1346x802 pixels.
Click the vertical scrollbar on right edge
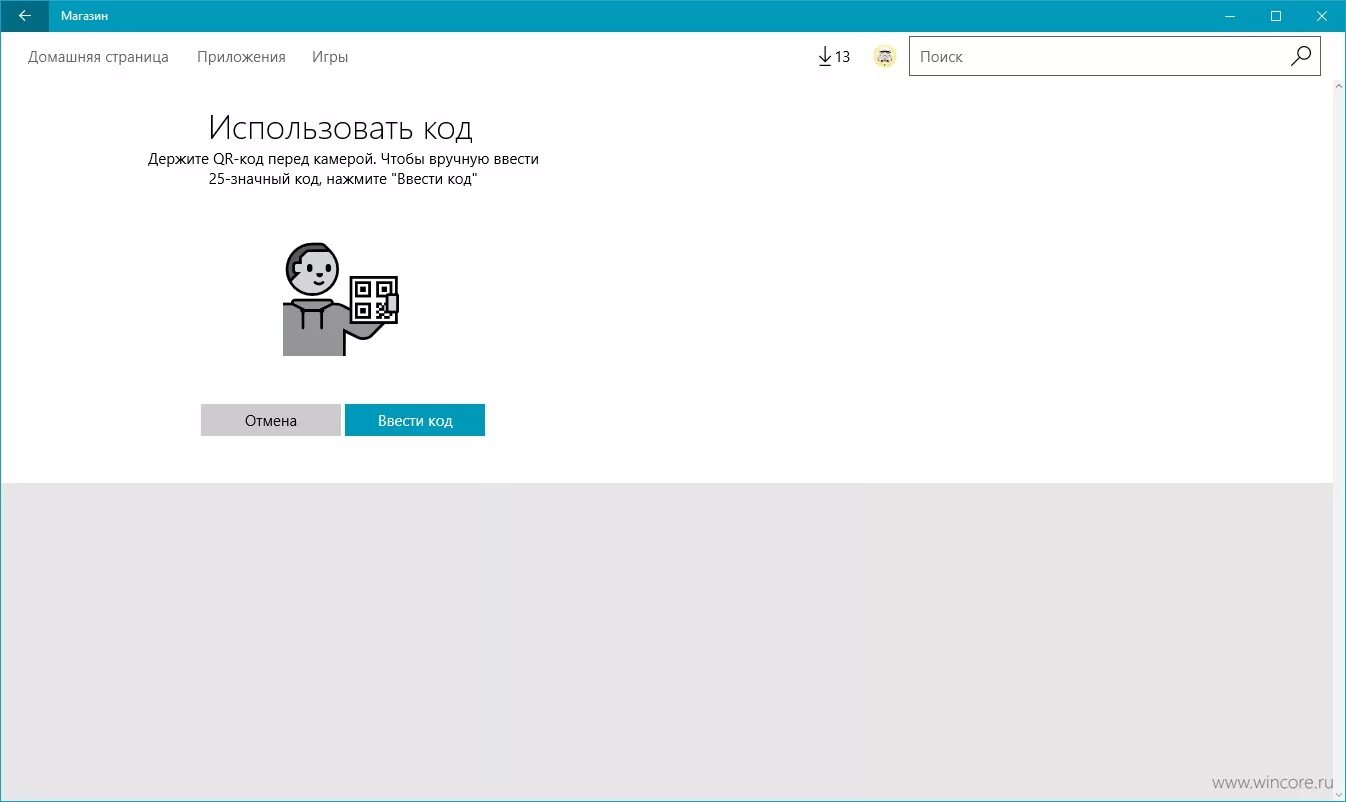pyautogui.click(x=1339, y=440)
